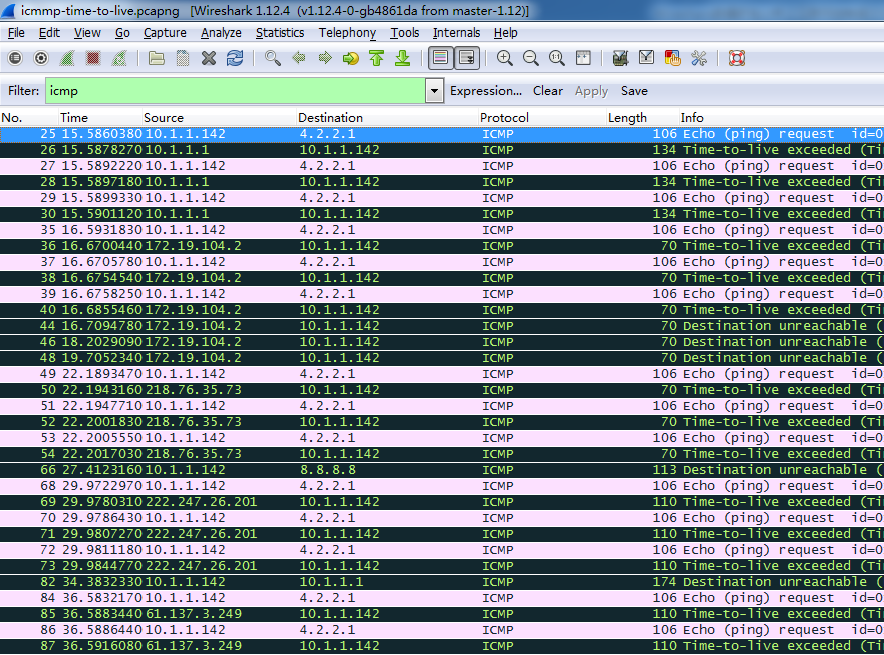Go back in packet history
The height and width of the screenshot is (655, 884).
click(299, 58)
